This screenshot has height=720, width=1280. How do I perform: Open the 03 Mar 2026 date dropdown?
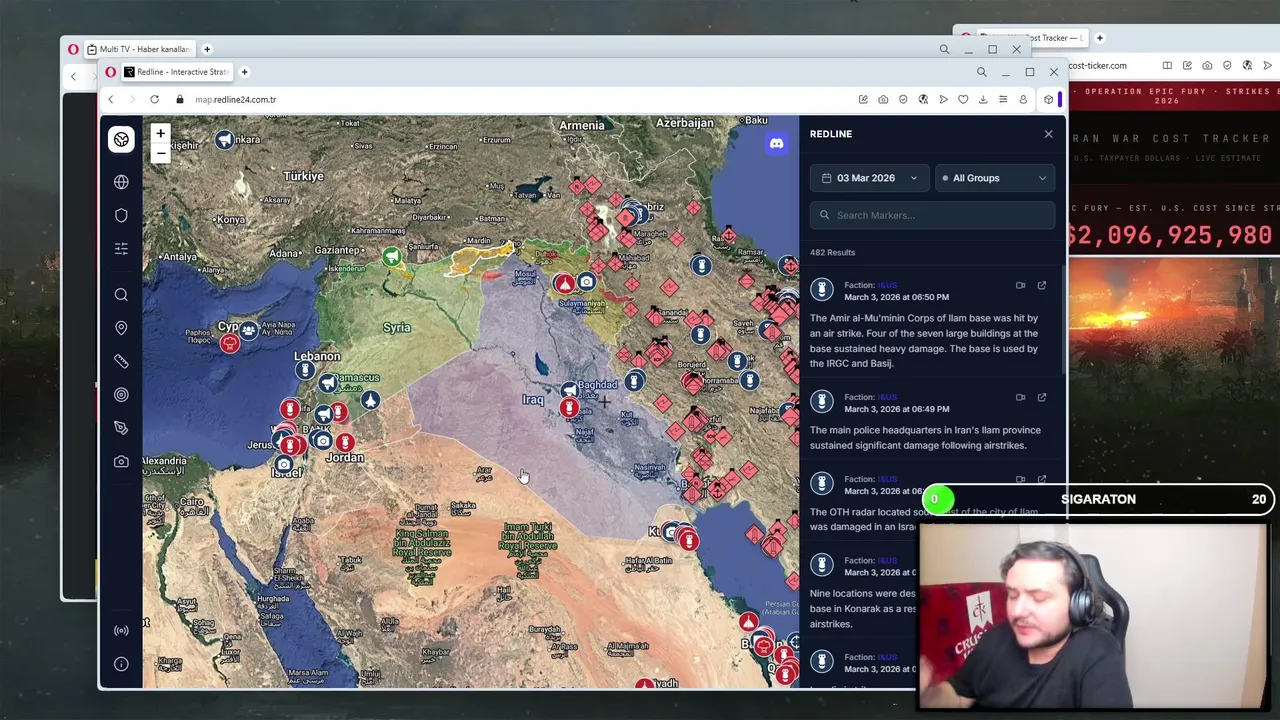869,178
